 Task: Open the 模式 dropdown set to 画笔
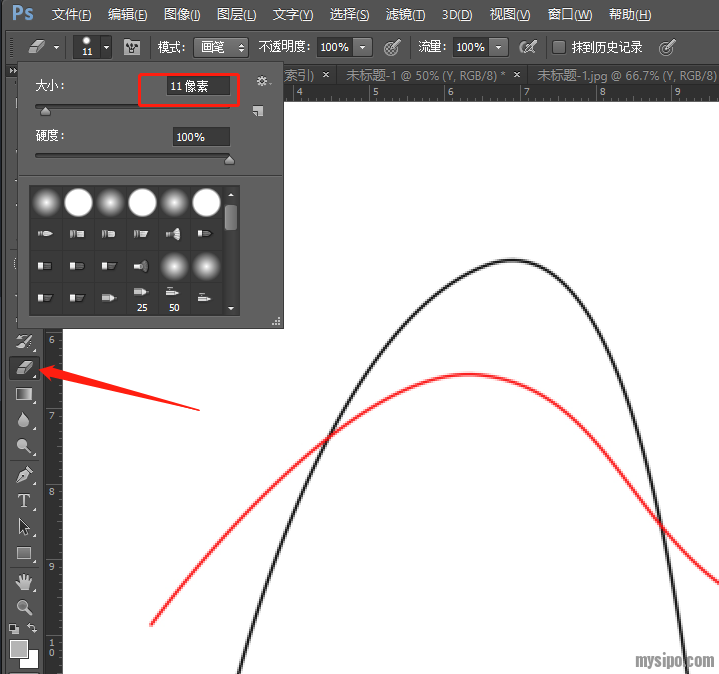tap(221, 47)
